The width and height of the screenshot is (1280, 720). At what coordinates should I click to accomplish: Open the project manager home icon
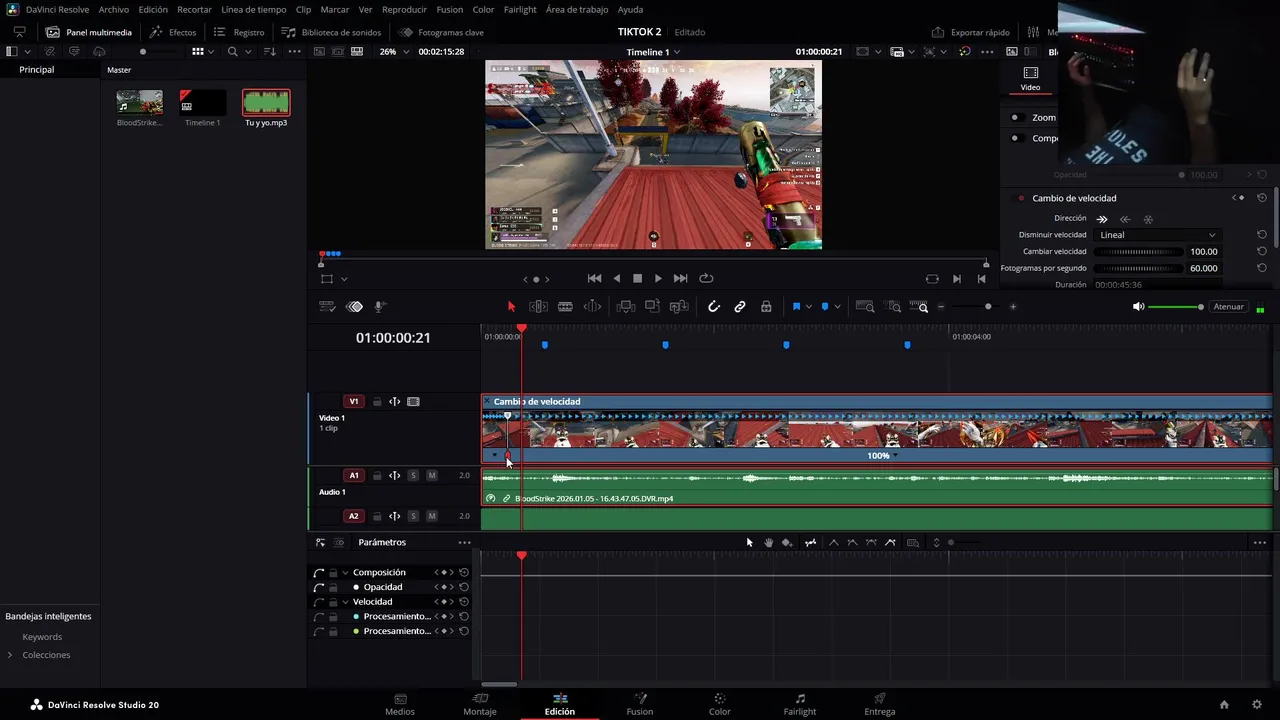point(1224,705)
